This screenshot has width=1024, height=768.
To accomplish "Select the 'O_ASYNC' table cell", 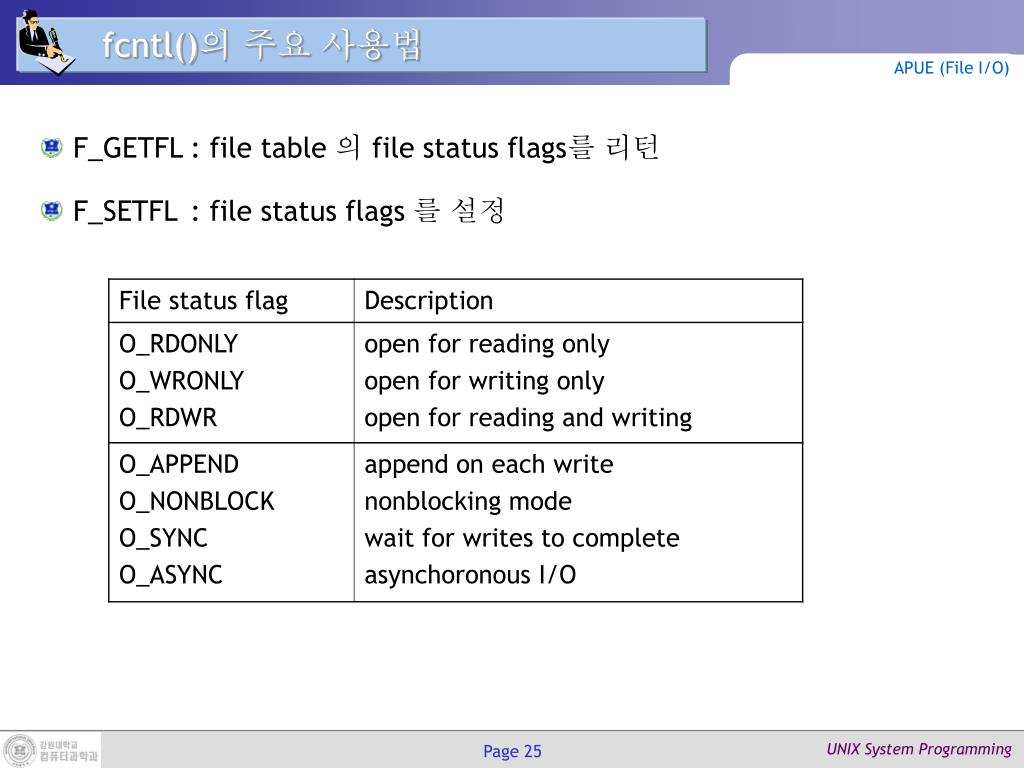I will point(170,575).
